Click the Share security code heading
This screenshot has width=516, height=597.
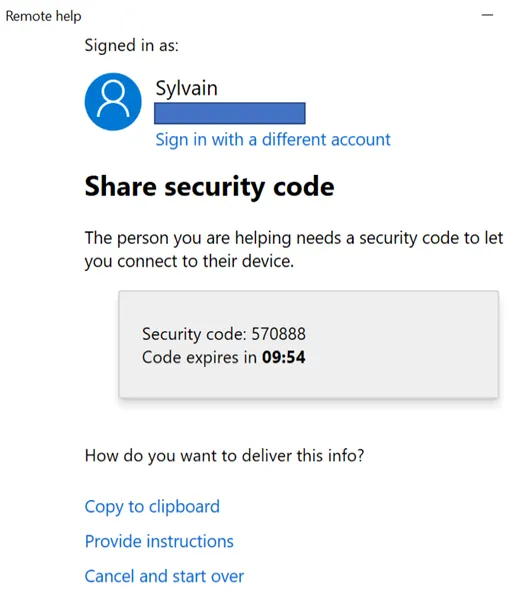(x=209, y=187)
